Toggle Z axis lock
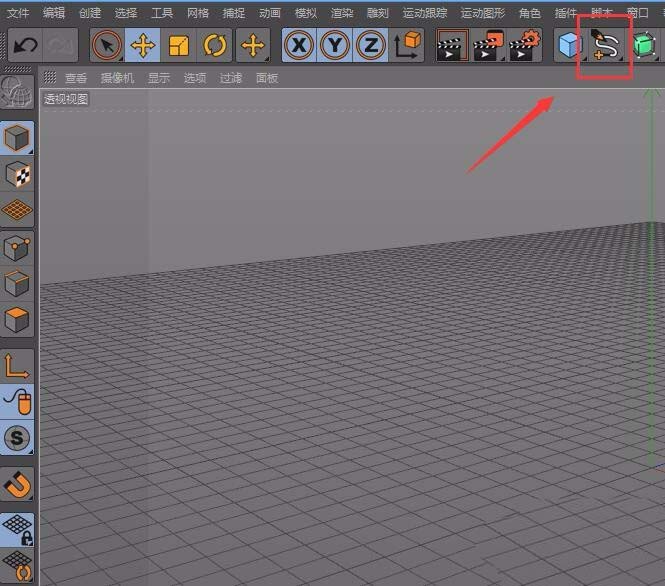The height and width of the screenshot is (586, 665). (x=370, y=45)
